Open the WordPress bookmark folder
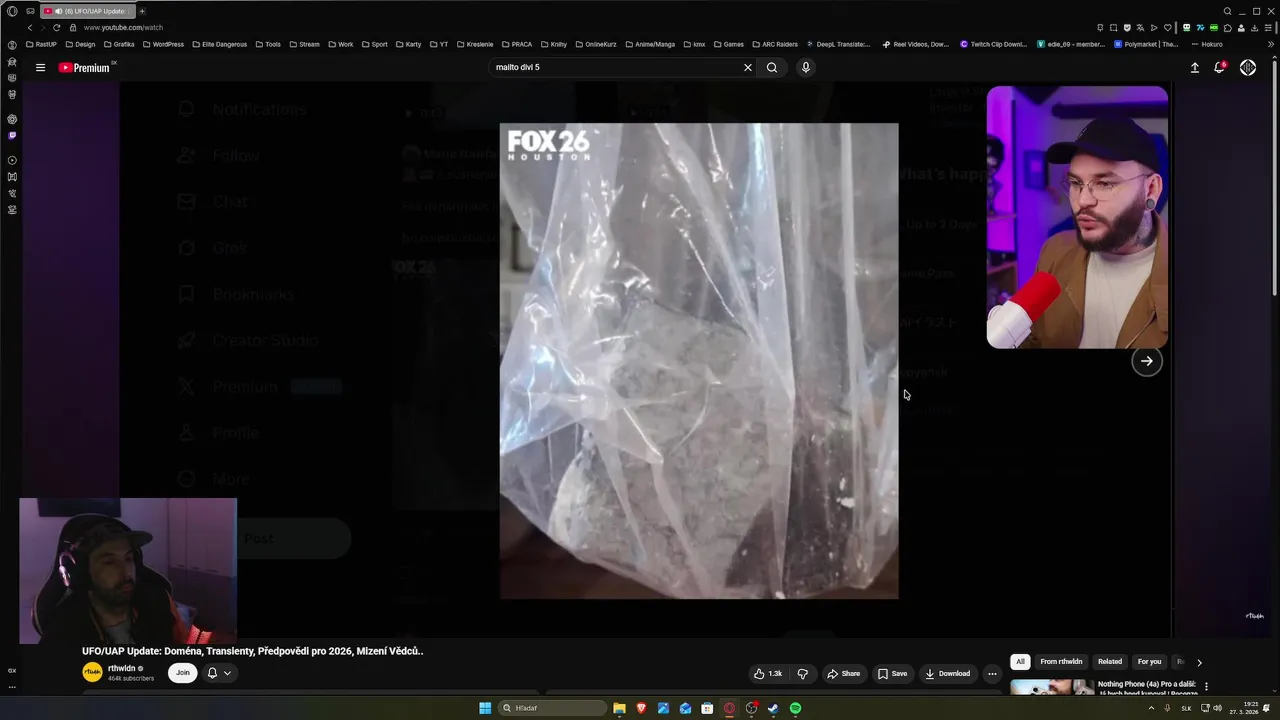The image size is (1280, 720). tap(163, 44)
